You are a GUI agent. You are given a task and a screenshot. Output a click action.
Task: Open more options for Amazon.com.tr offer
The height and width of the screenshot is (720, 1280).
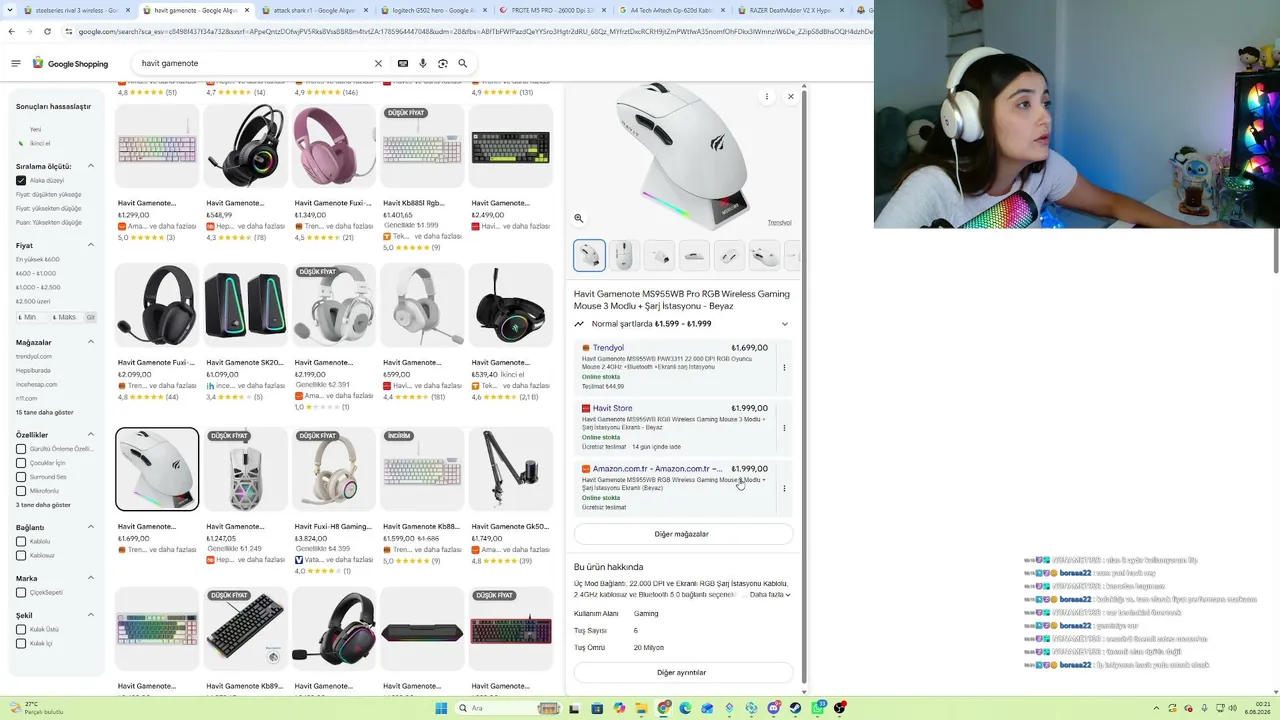click(784, 488)
